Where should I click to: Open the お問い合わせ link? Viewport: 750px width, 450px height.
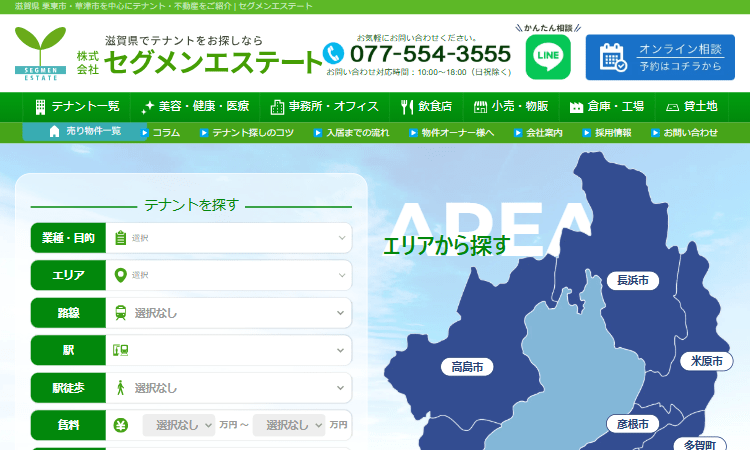[x=689, y=132]
